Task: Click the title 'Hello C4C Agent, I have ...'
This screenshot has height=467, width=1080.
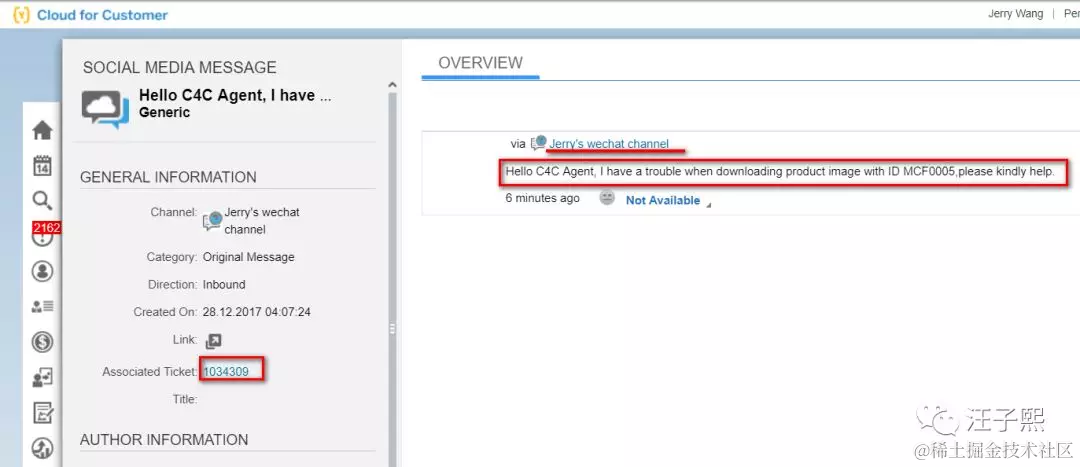Action: [235, 96]
